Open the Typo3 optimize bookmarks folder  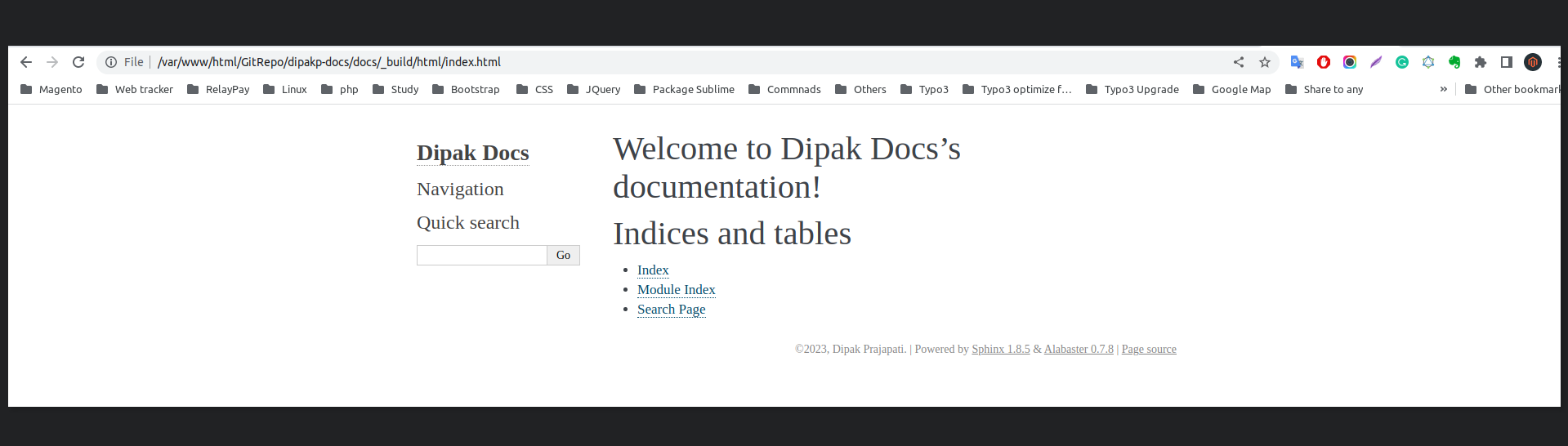pos(1017,90)
